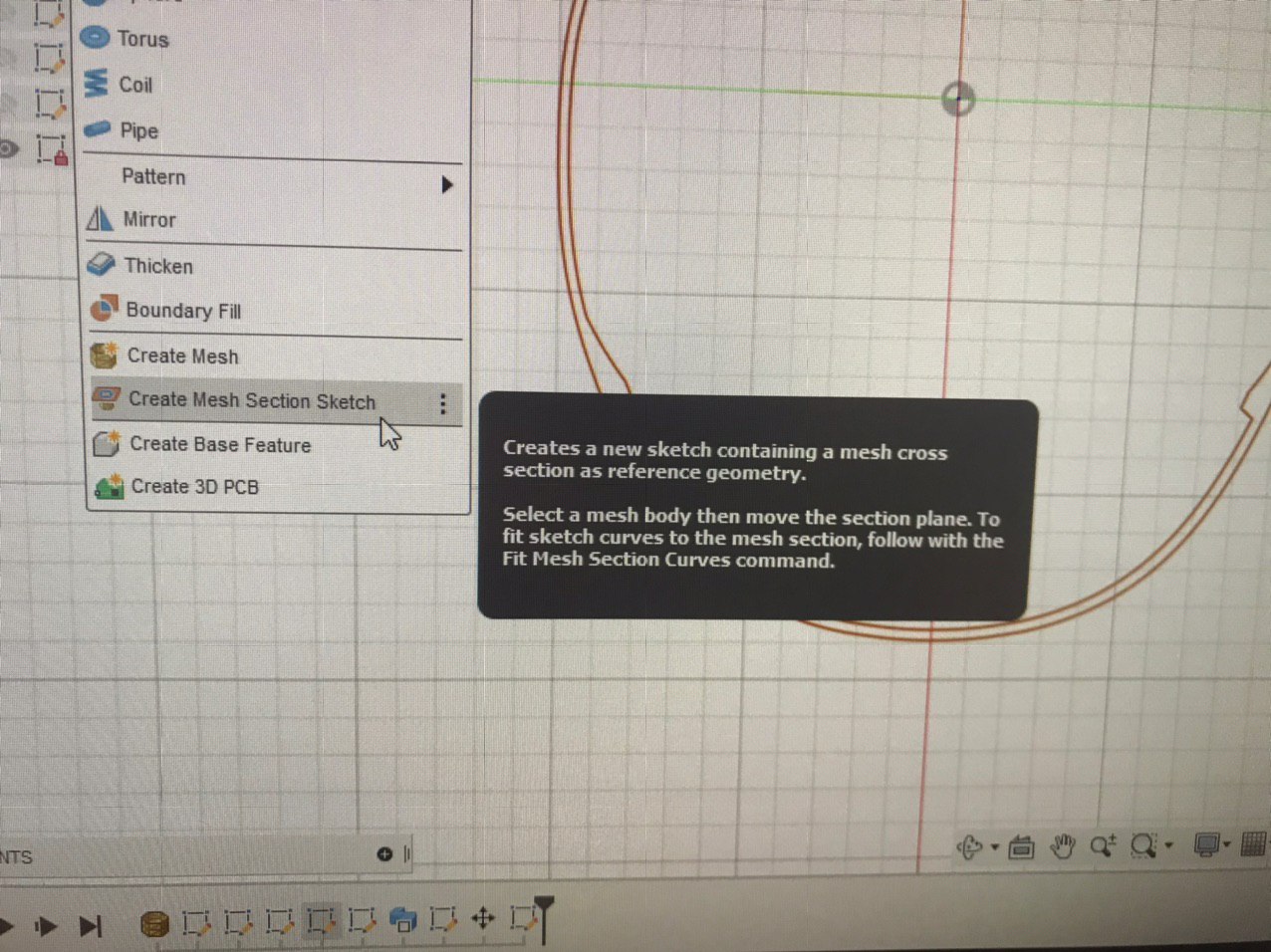Expand the Display Settings dropdown arrow
This screenshot has height=952, width=1271.
(x=1227, y=844)
